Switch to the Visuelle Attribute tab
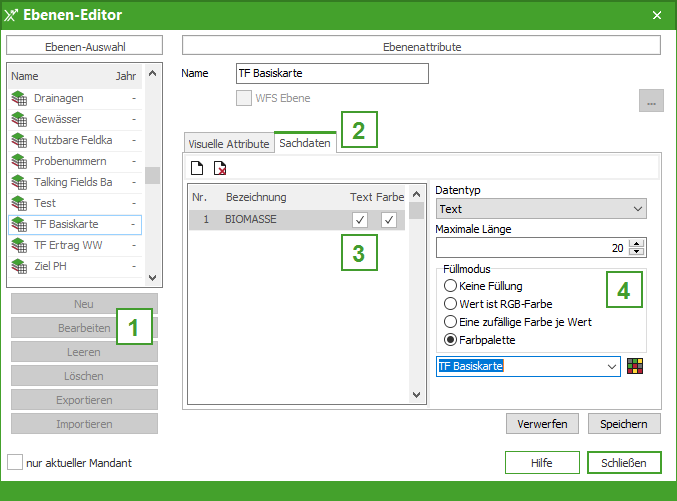 tap(229, 144)
